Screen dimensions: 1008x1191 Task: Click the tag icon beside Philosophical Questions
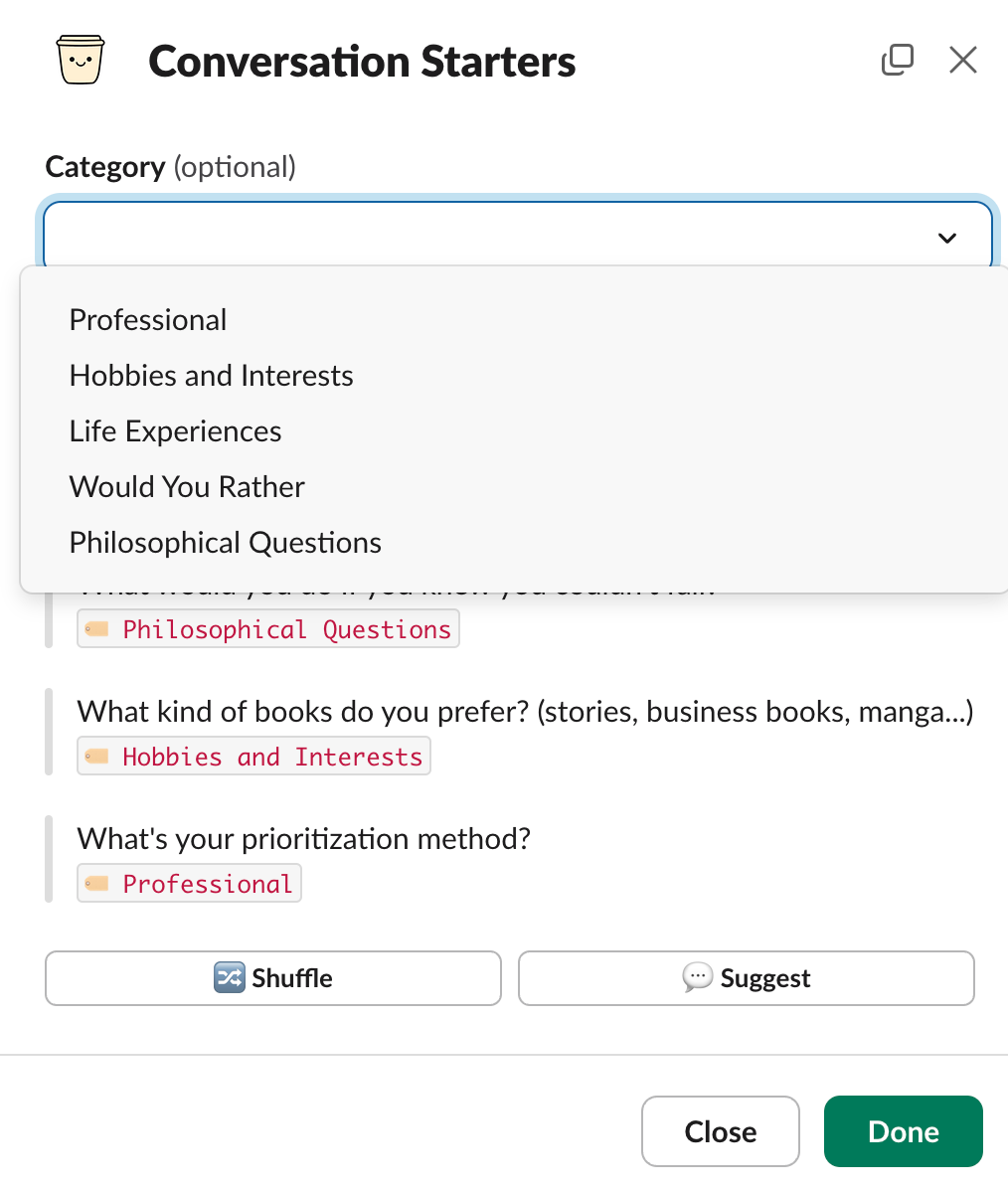pyautogui.click(x=96, y=630)
